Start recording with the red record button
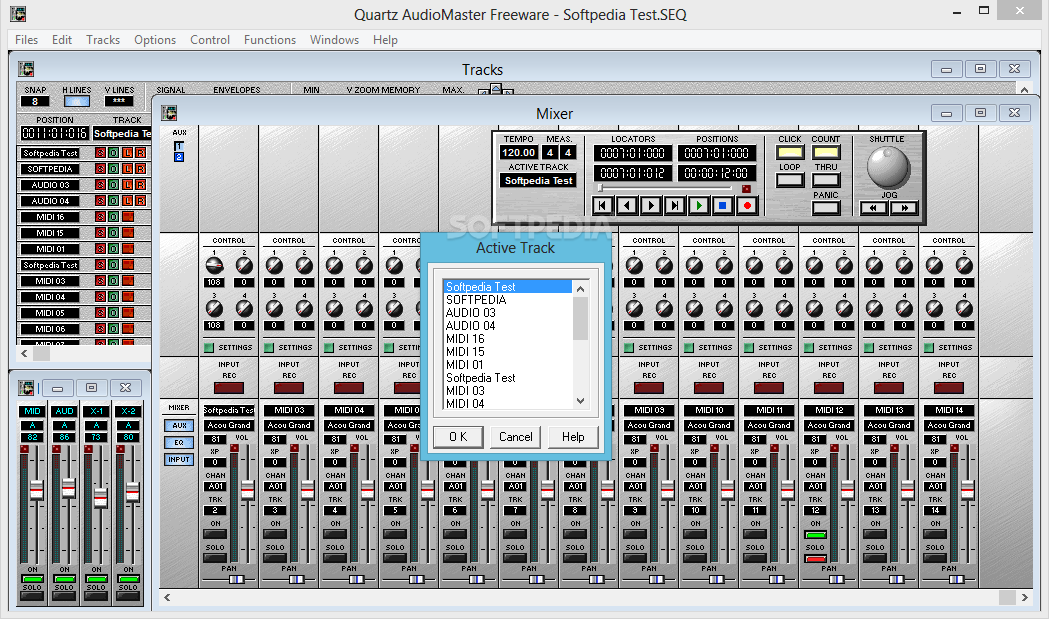1049x619 pixels. [x=747, y=205]
